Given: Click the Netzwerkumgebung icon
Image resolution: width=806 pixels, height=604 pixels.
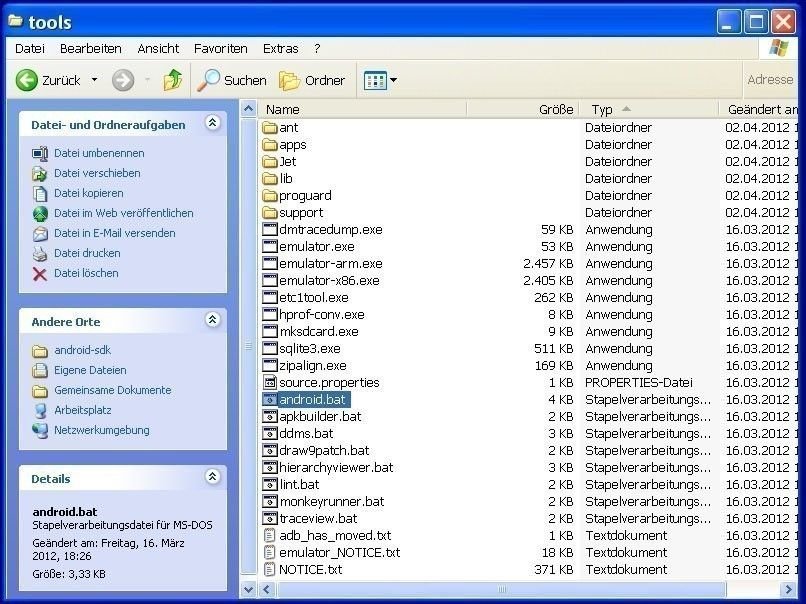Looking at the screenshot, I should tap(40, 431).
